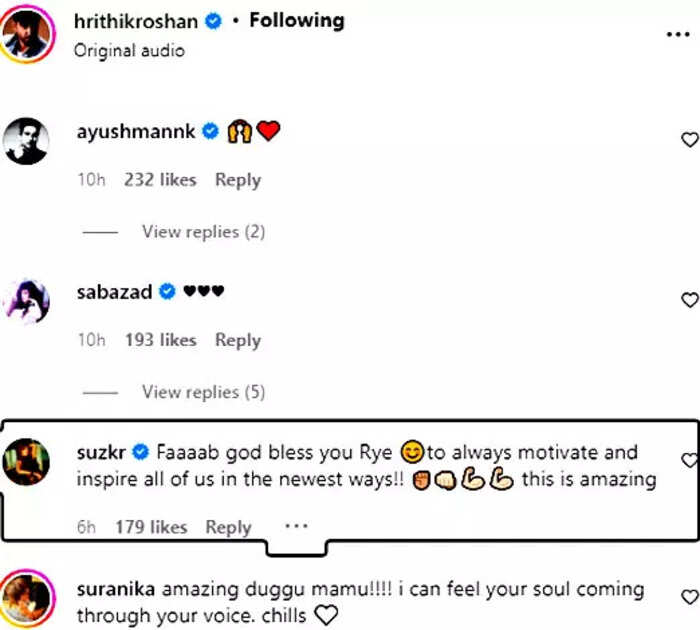Open hrithikroshan's profile picture story
The height and width of the screenshot is (630, 700).
(27, 34)
